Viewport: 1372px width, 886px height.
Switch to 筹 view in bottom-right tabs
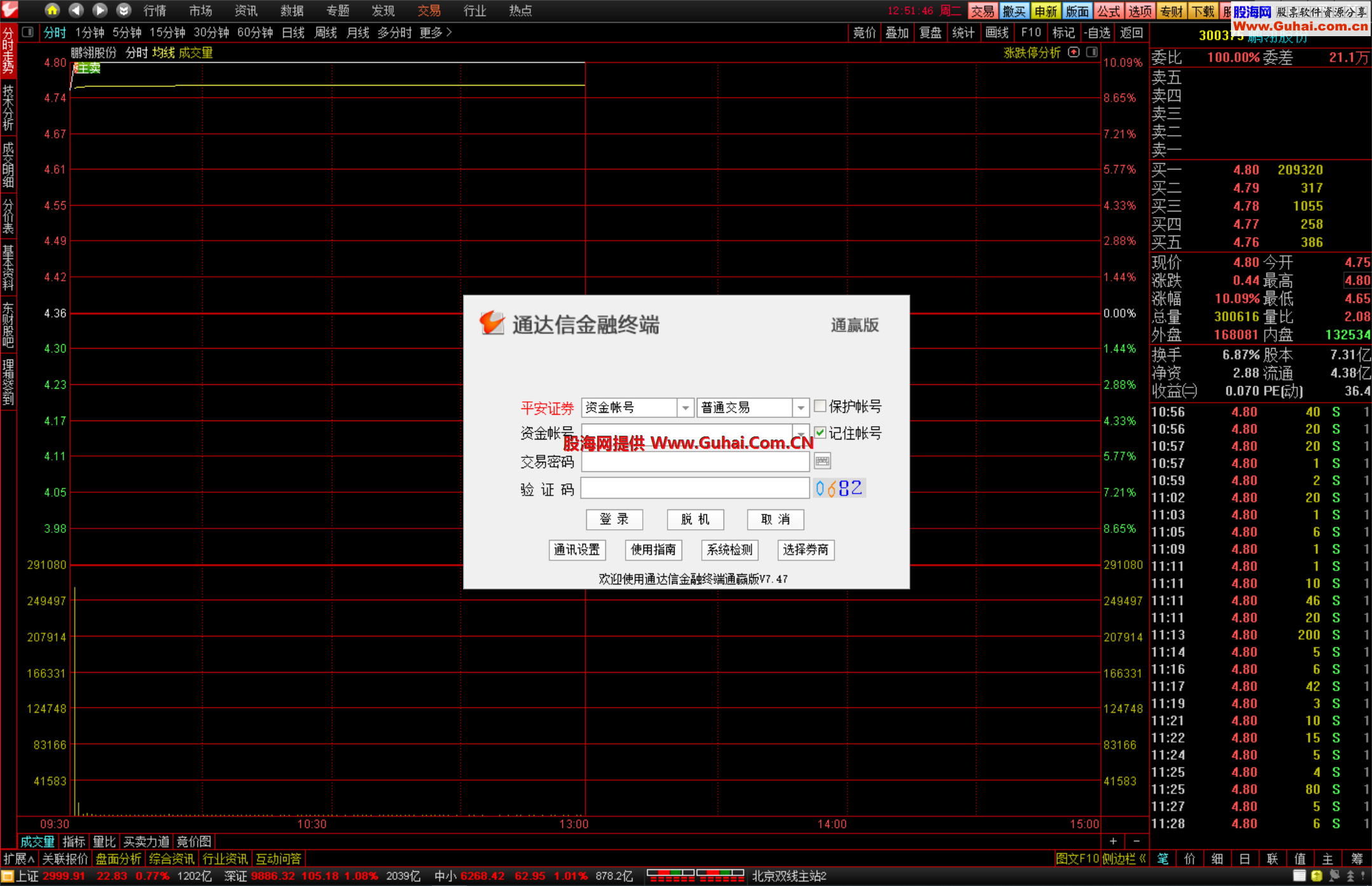[x=1357, y=859]
